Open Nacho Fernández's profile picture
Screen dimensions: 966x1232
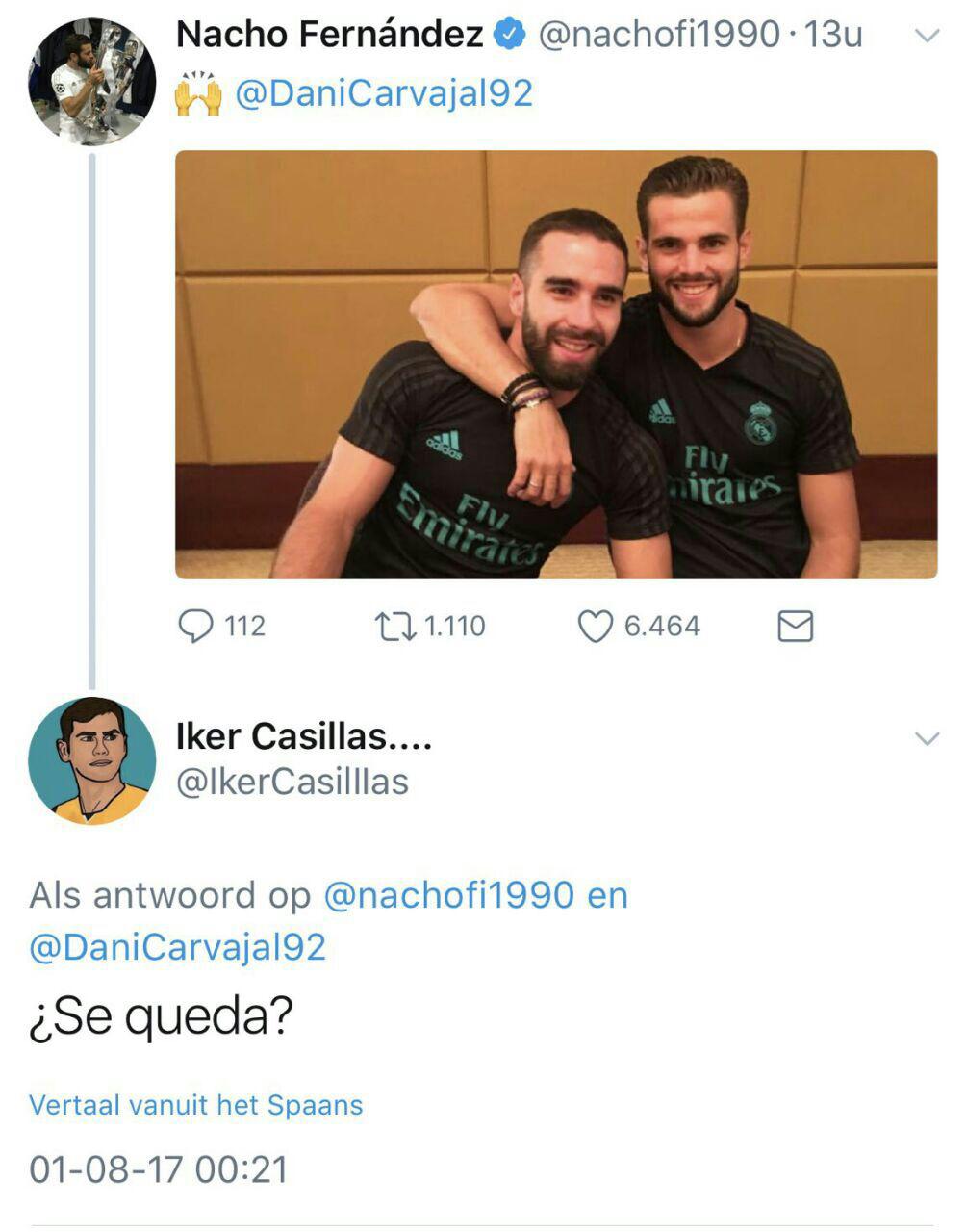[x=92, y=82]
